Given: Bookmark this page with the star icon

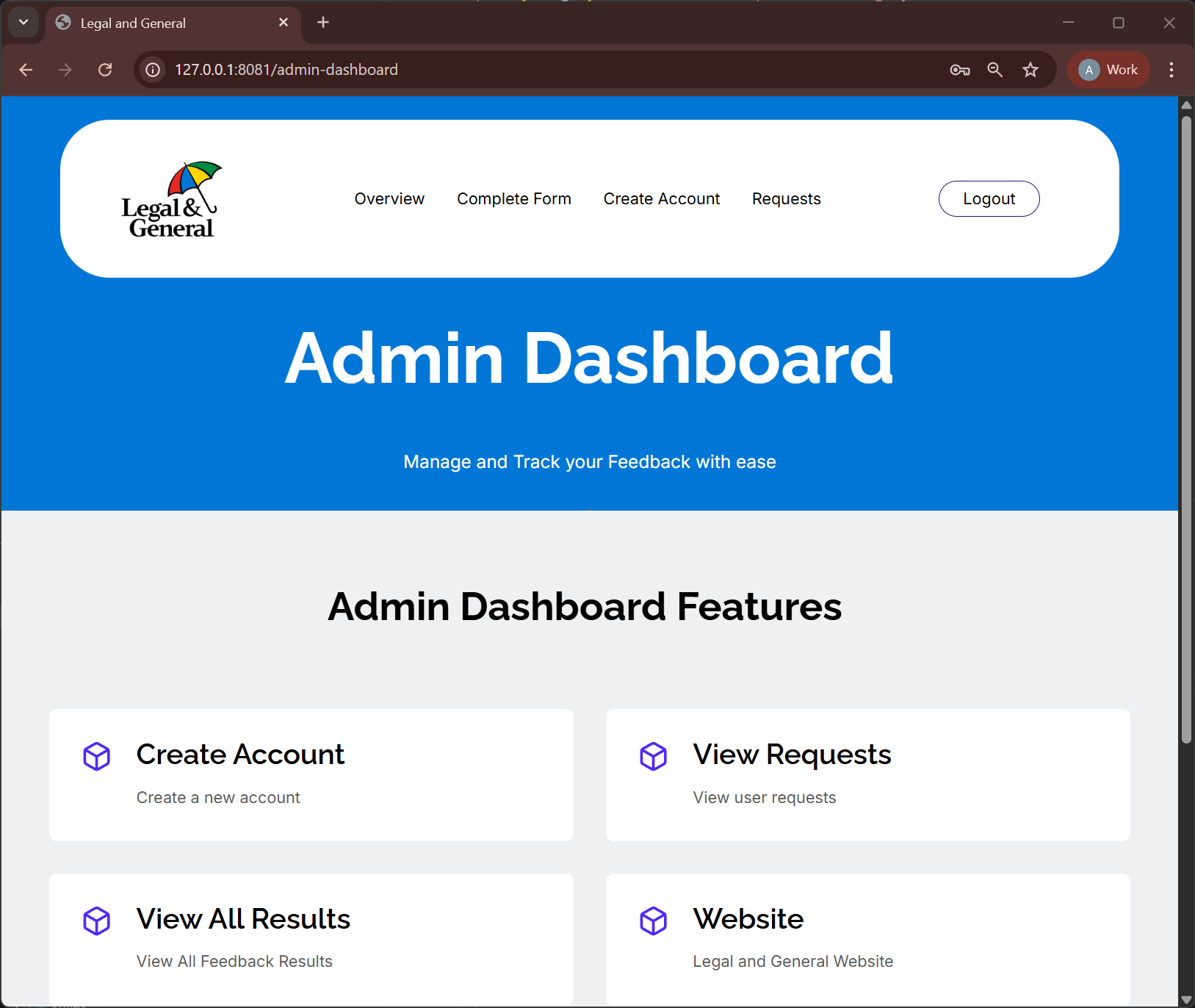Looking at the screenshot, I should [x=1030, y=70].
